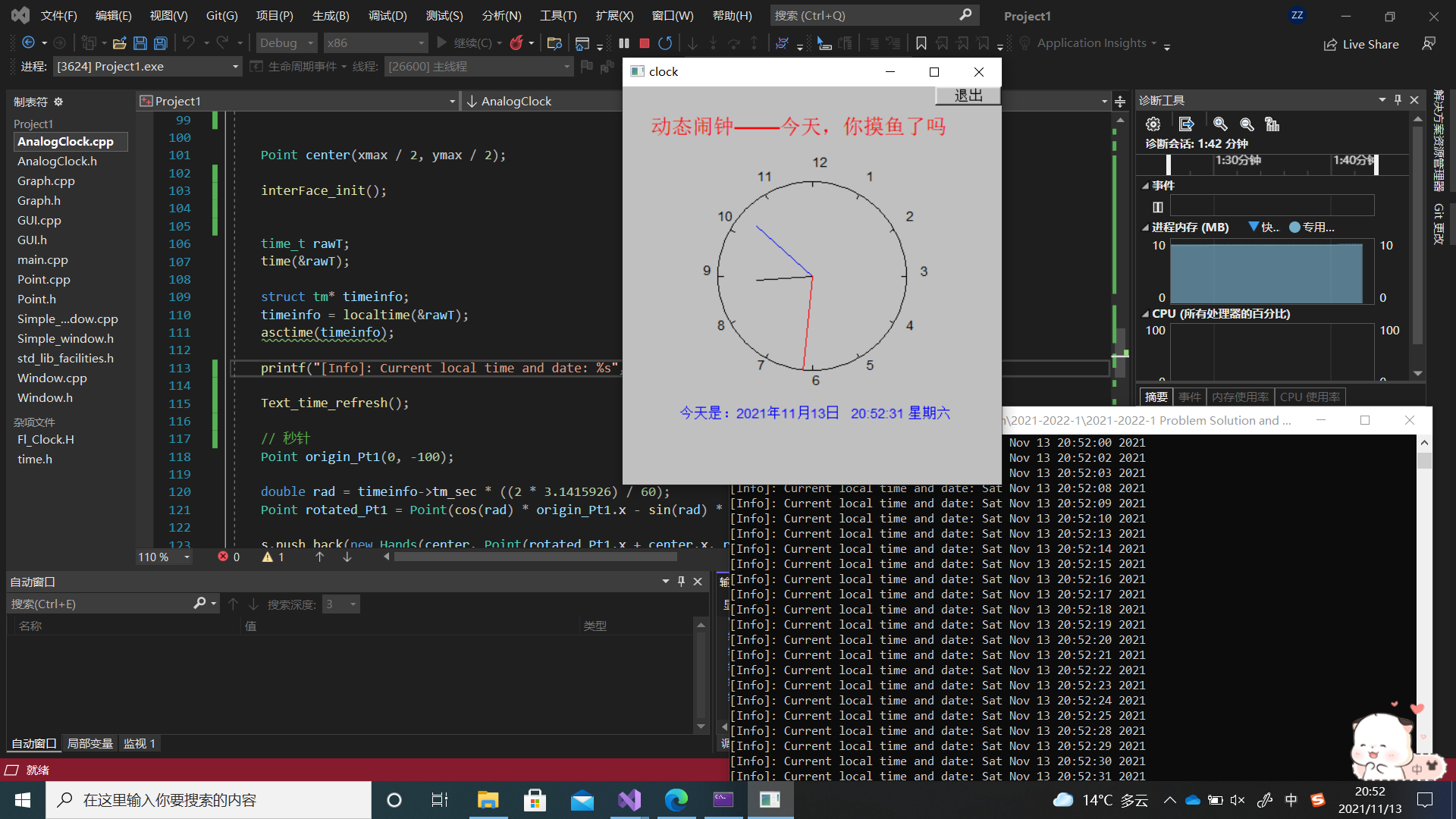The width and height of the screenshot is (1456, 819).
Task: Click the Save All icon in toolbar
Action: 160,42
